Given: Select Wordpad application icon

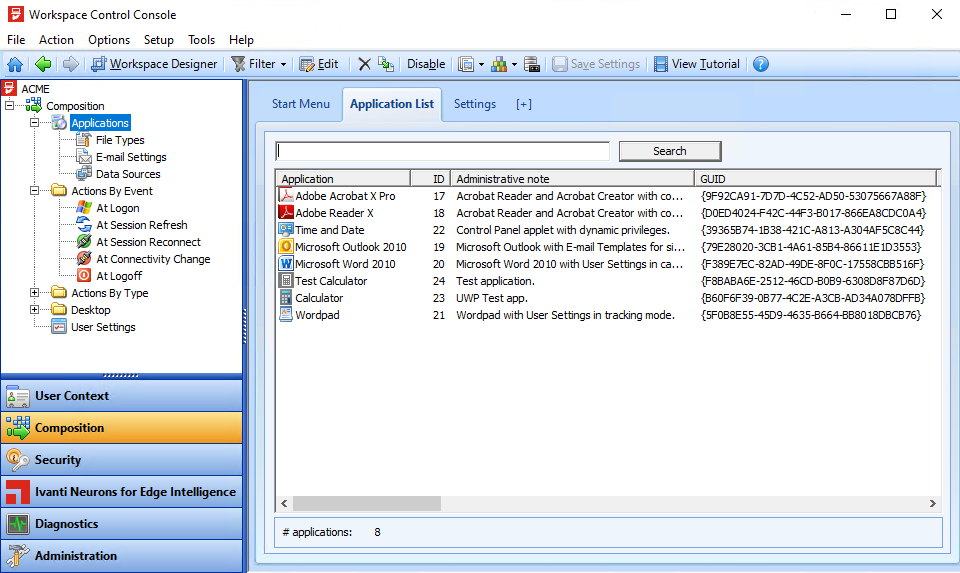Looking at the screenshot, I should pyautogui.click(x=285, y=315).
